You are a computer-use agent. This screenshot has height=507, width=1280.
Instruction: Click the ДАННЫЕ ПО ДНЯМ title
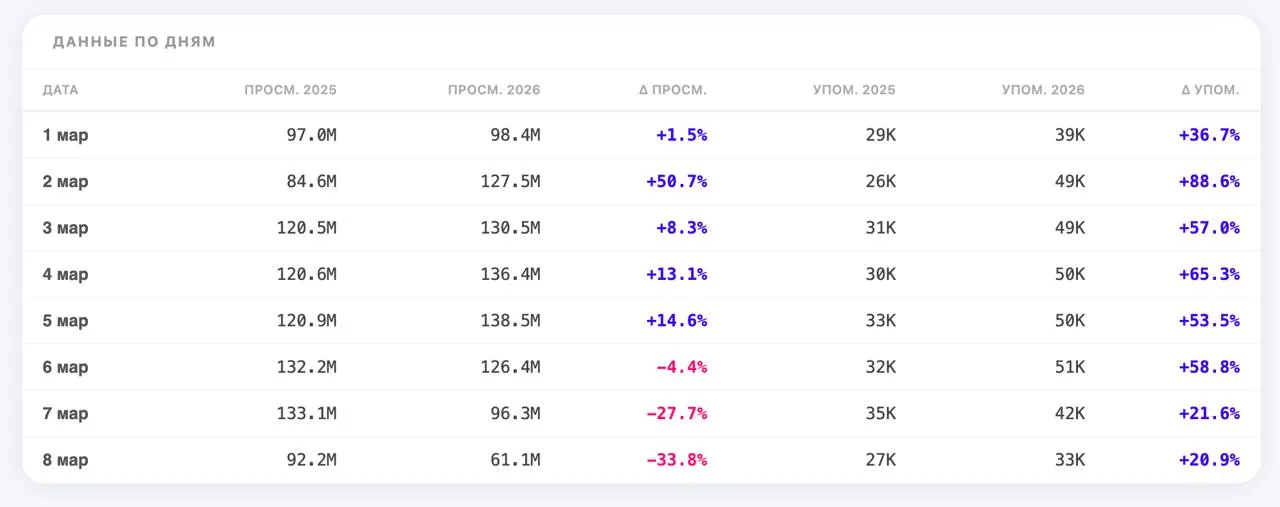click(134, 42)
